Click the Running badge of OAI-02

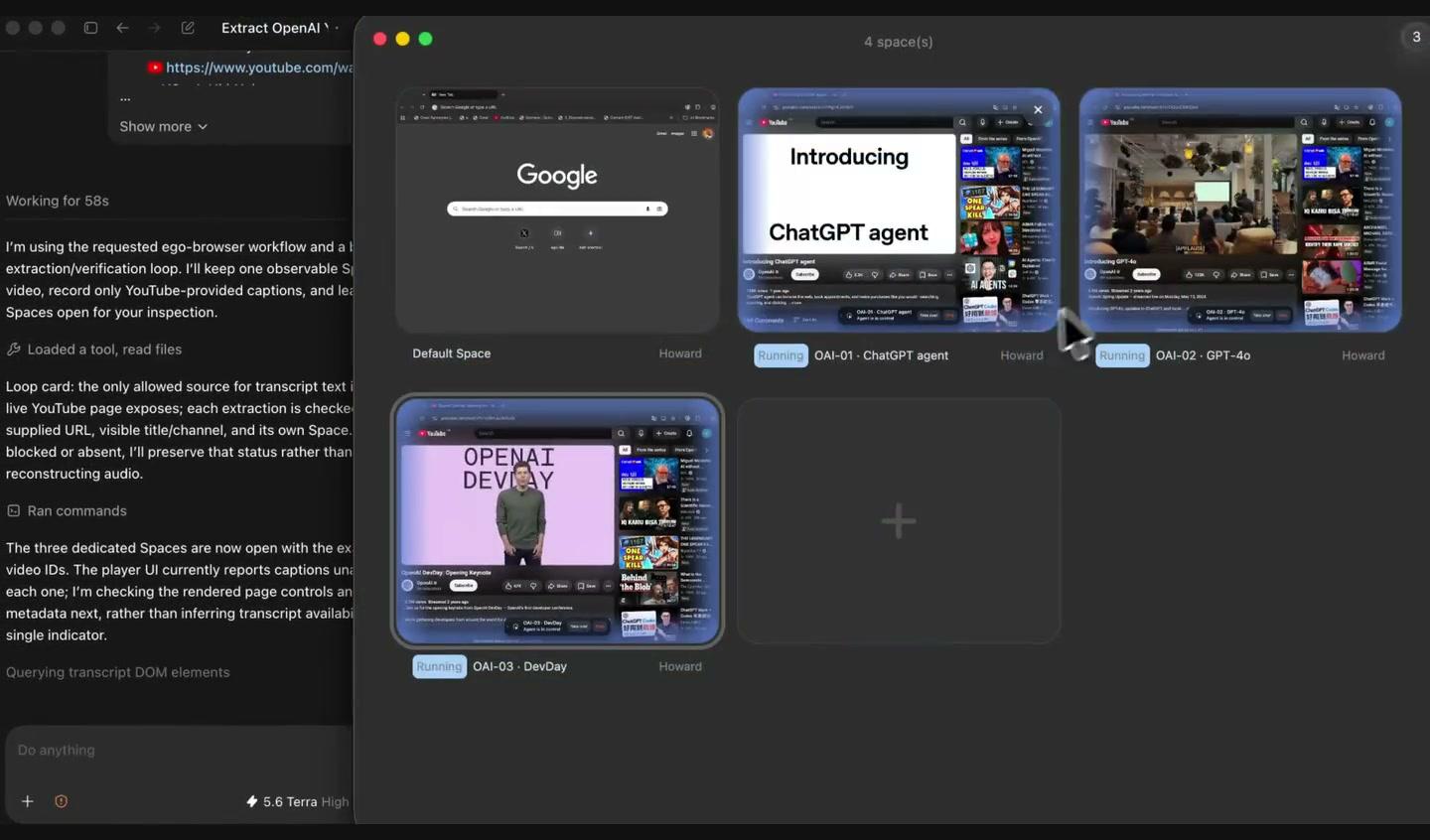pos(1122,355)
